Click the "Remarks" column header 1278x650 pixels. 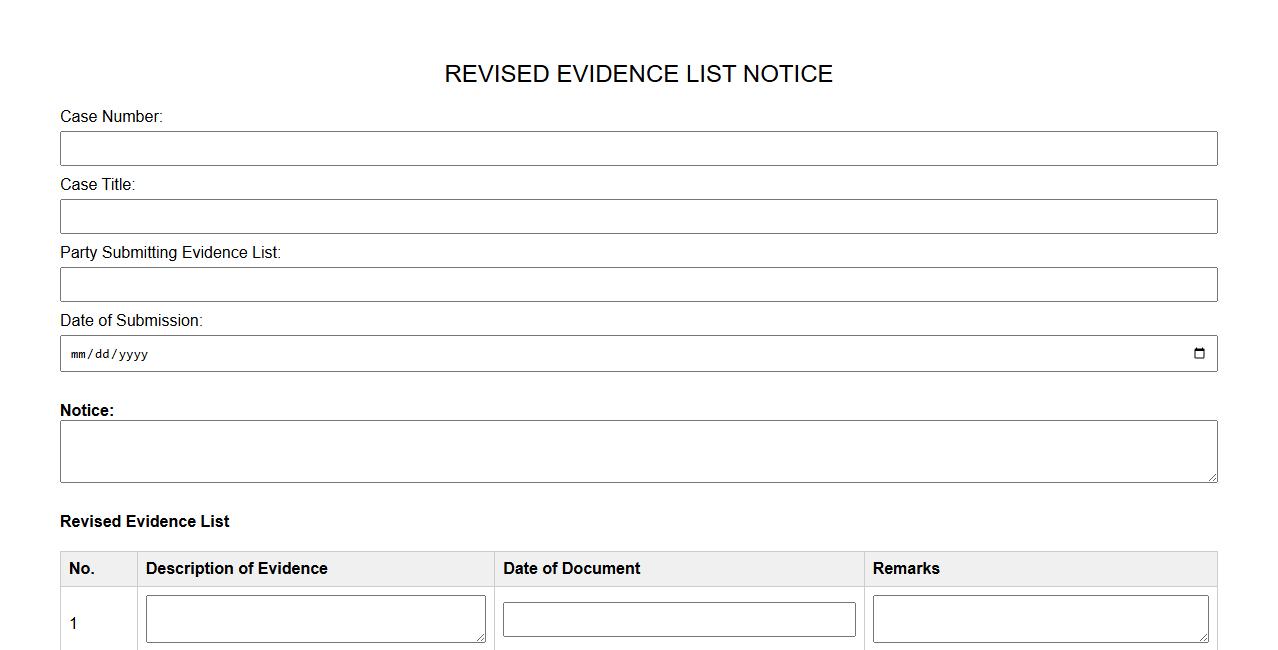[x=906, y=568]
